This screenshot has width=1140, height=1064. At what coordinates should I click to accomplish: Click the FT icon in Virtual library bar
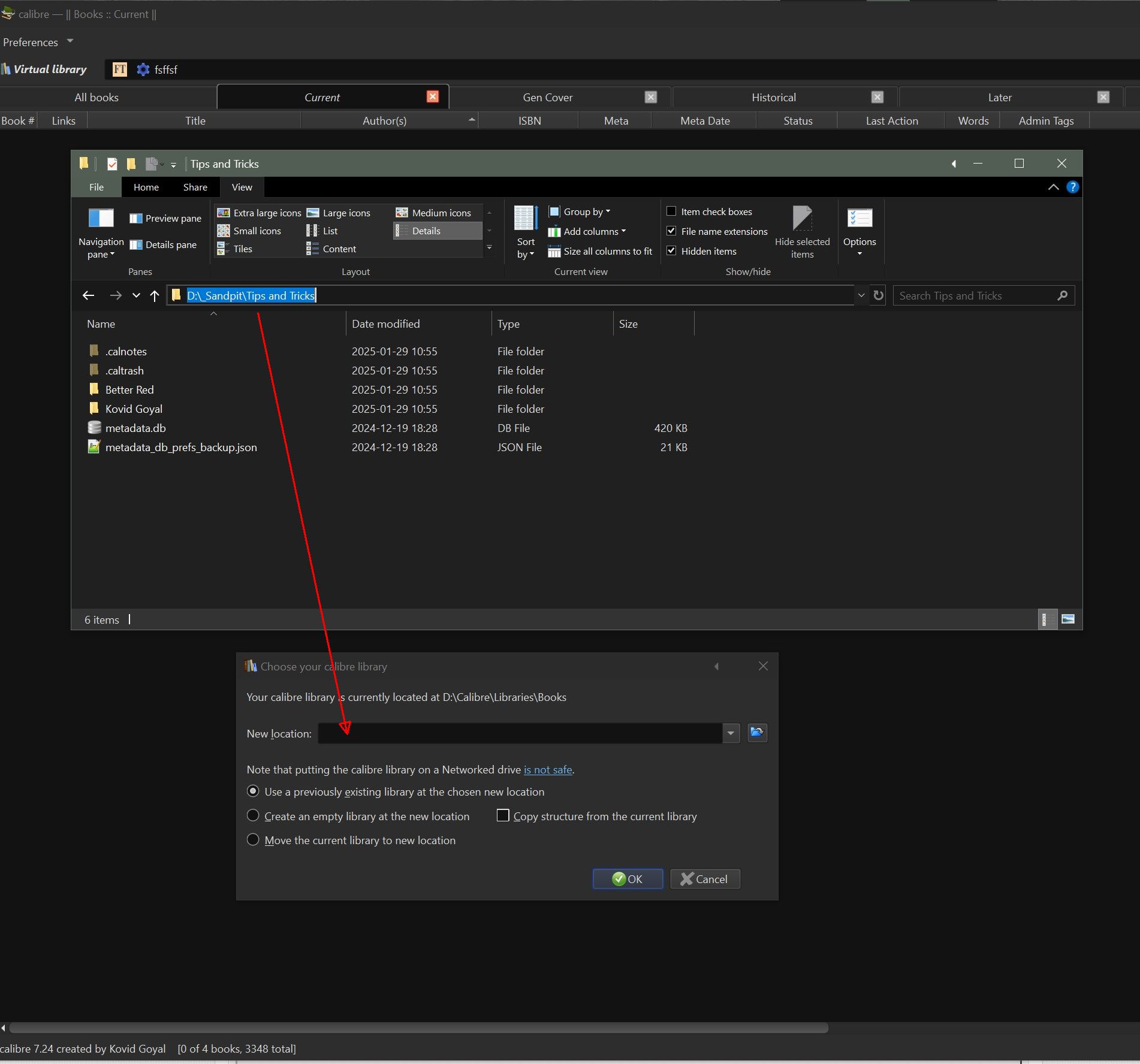point(120,69)
